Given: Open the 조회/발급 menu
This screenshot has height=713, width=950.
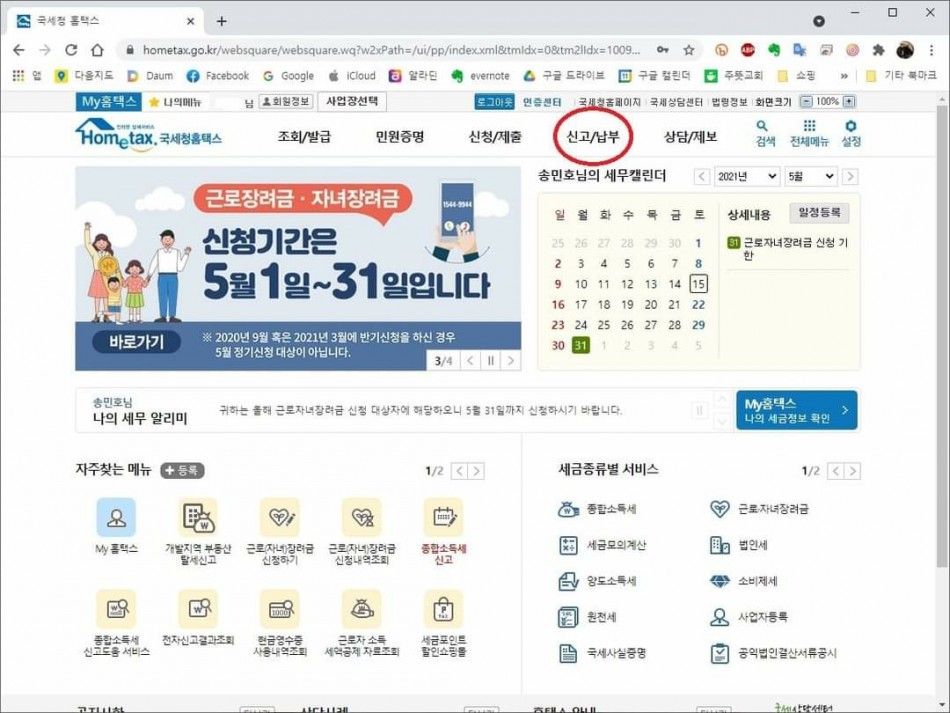Looking at the screenshot, I should click(x=304, y=137).
